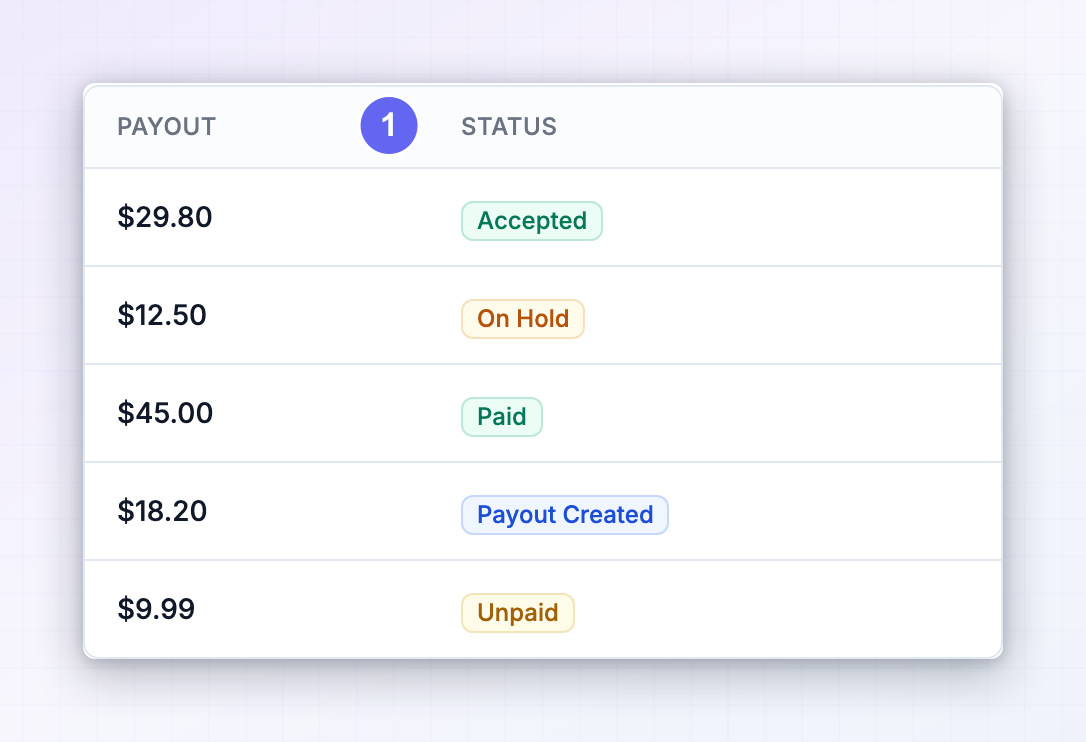Click the Unpaid status badge

pos(518,613)
